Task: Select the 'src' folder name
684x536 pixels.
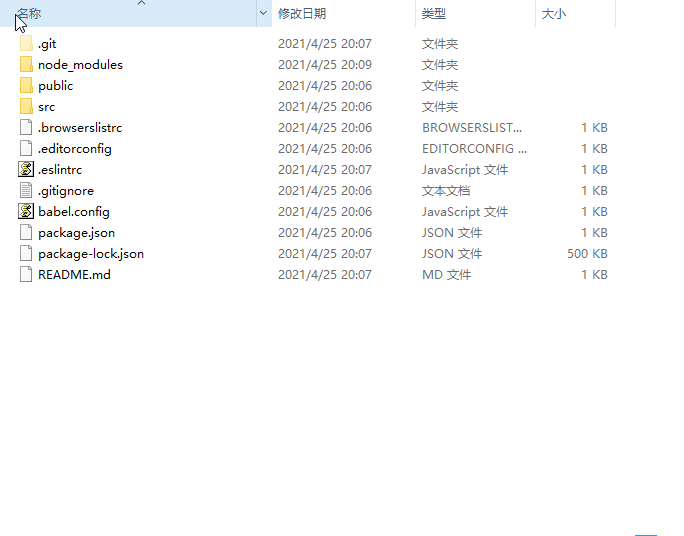Action: tap(46, 107)
